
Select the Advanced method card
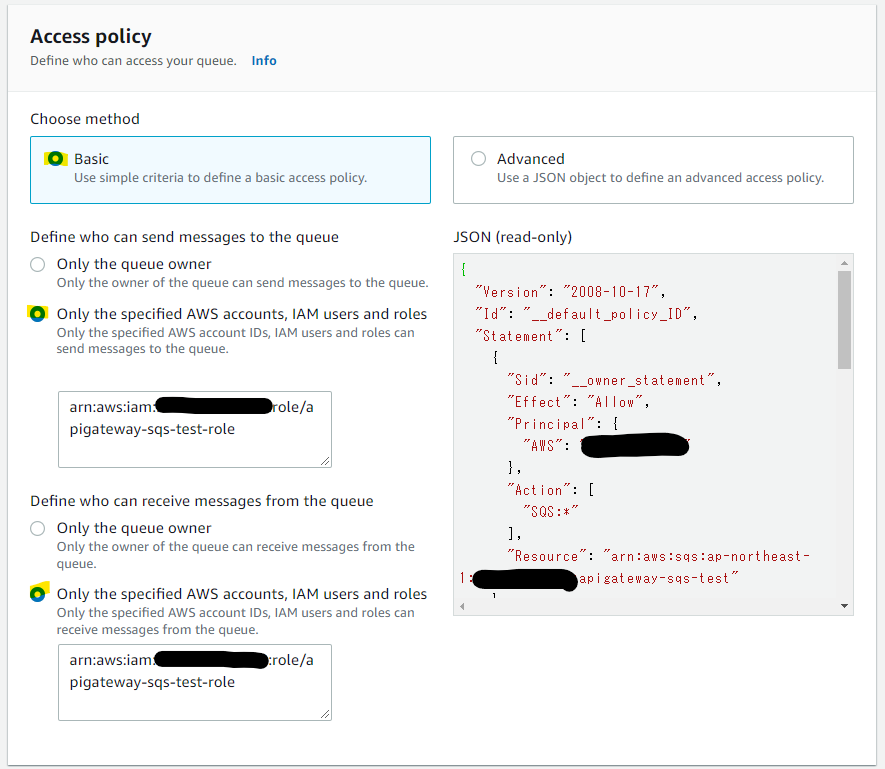[653, 168]
